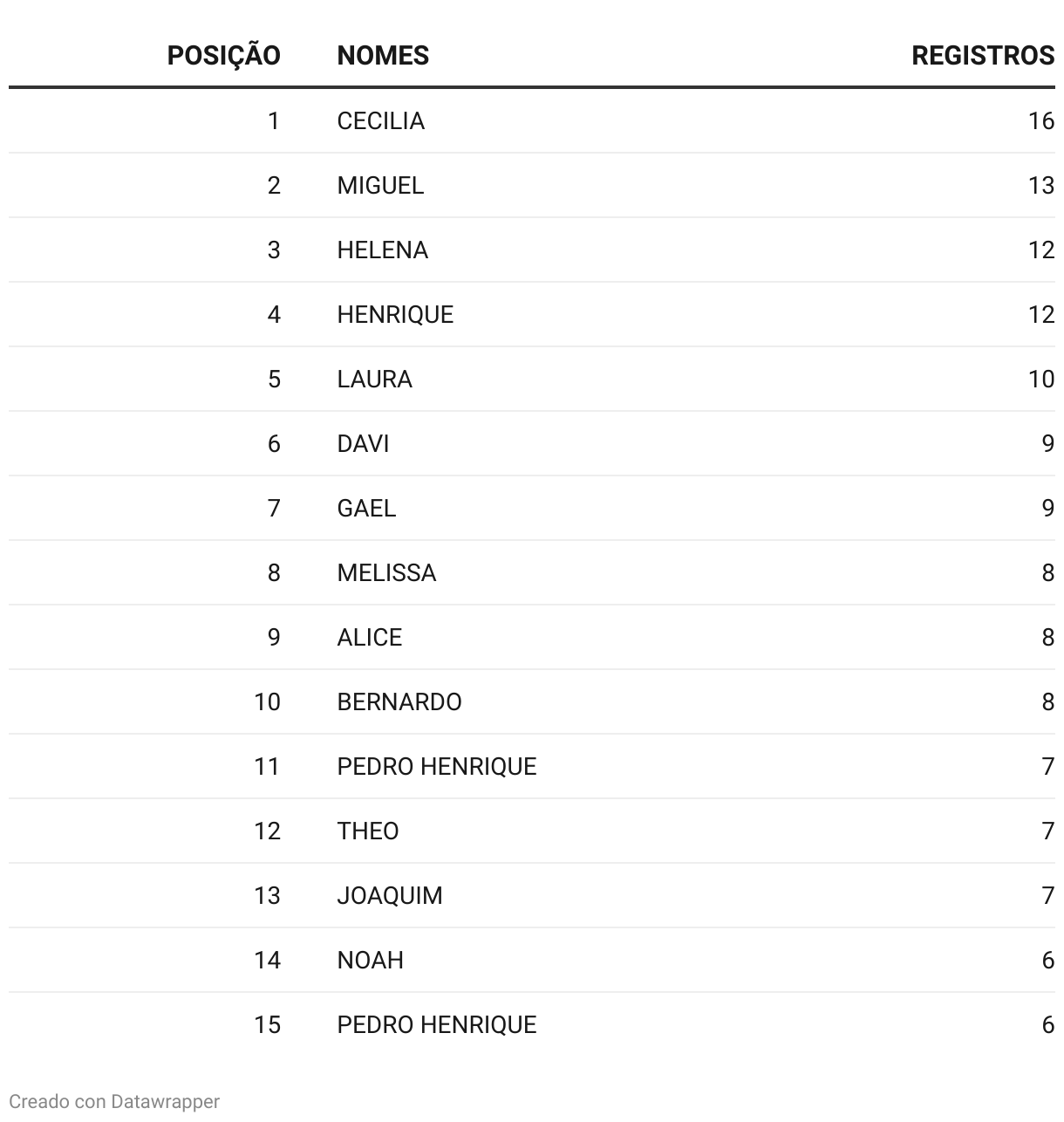The width and height of the screenshot is (1064, 1122).
Task: Click the POSIÇÃO column header
Action: click(223, 55)
